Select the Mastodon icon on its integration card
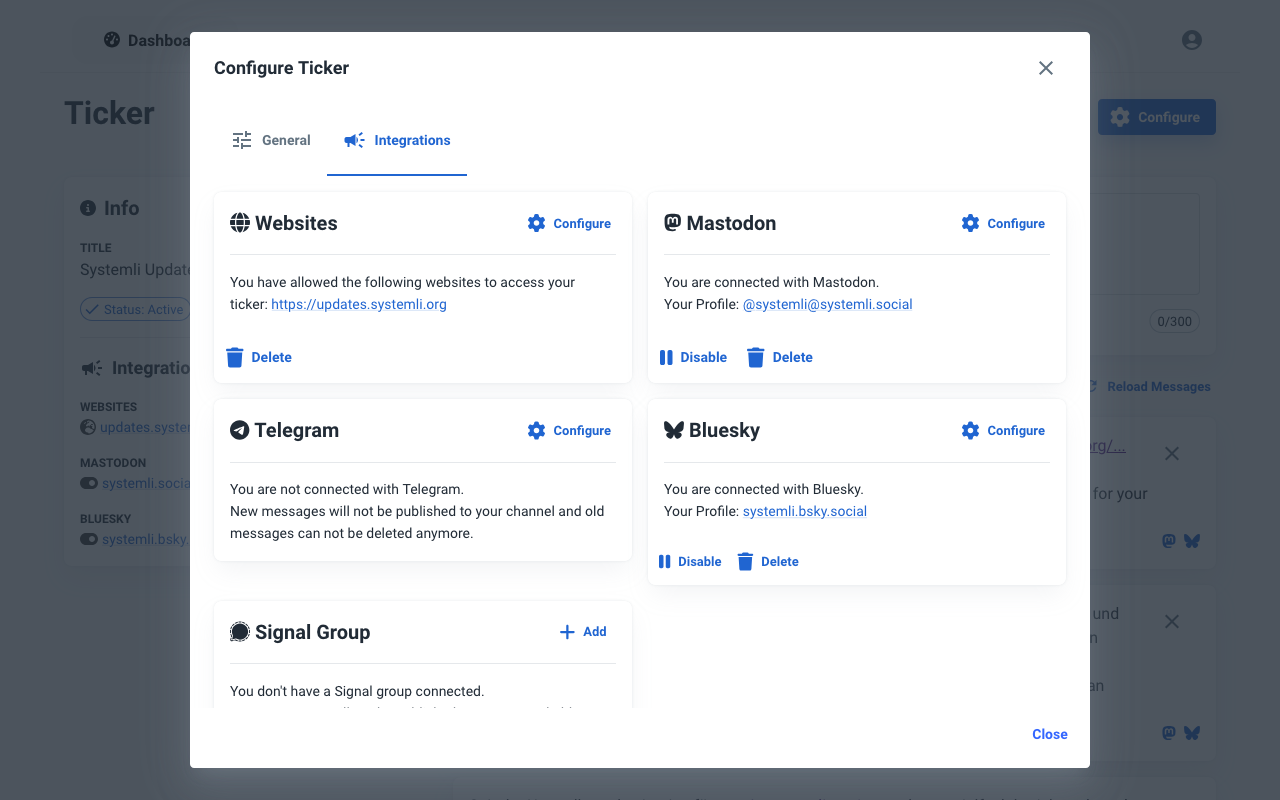The height and width of the screenshot is (800, 1280). pyautogui.click(x=674, y=223)
